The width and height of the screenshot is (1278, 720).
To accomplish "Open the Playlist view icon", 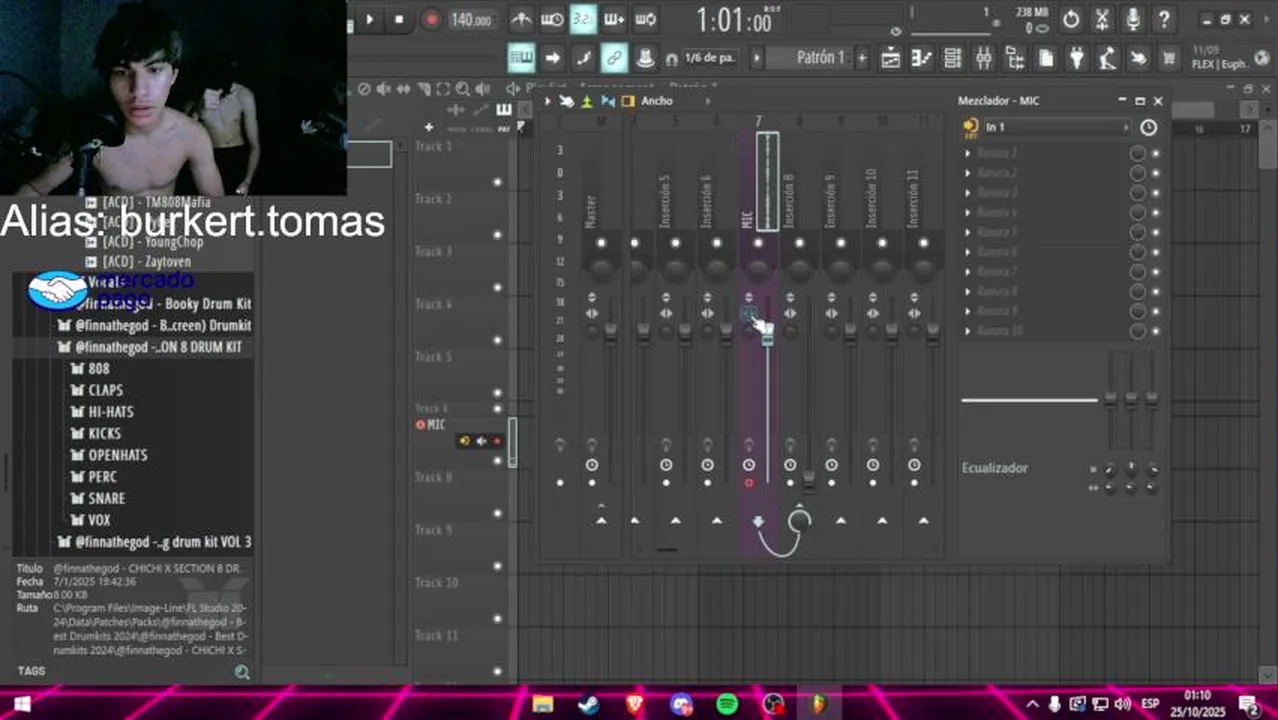I will tap(890, 59).
